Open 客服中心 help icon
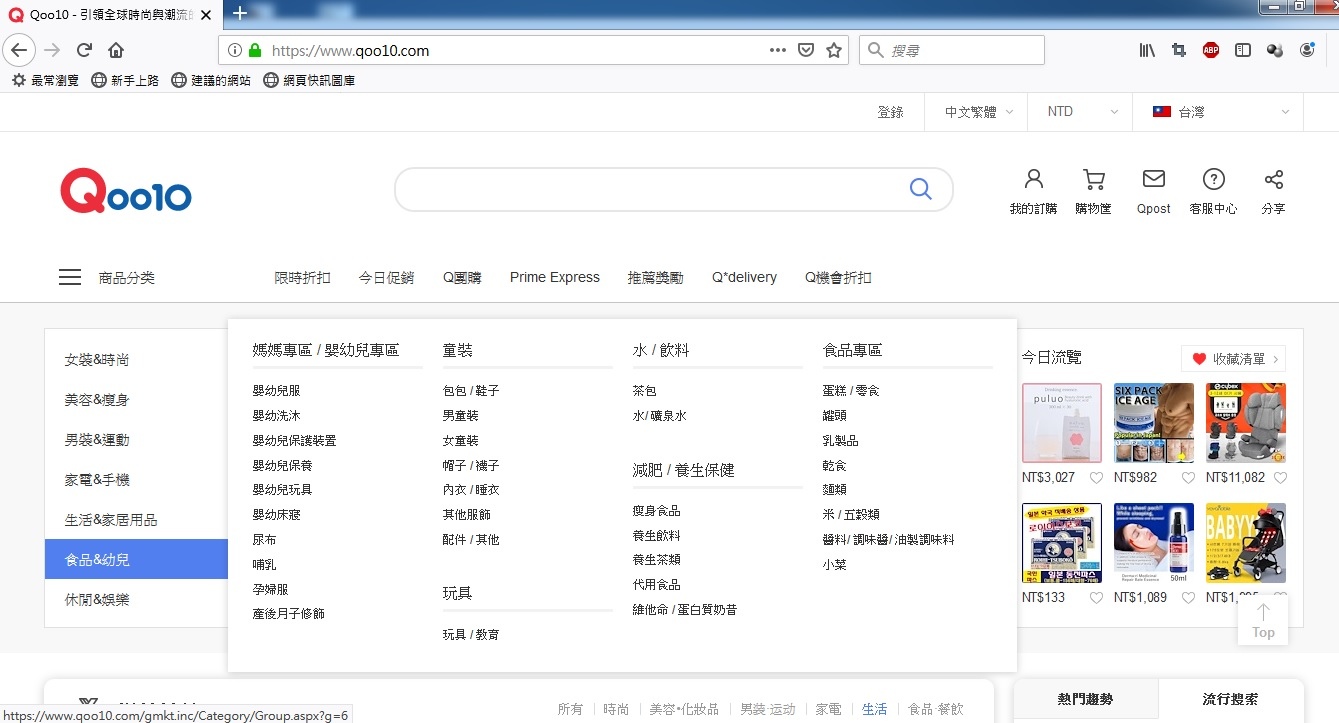1339x723 pixels. [x=1213, y=191]
